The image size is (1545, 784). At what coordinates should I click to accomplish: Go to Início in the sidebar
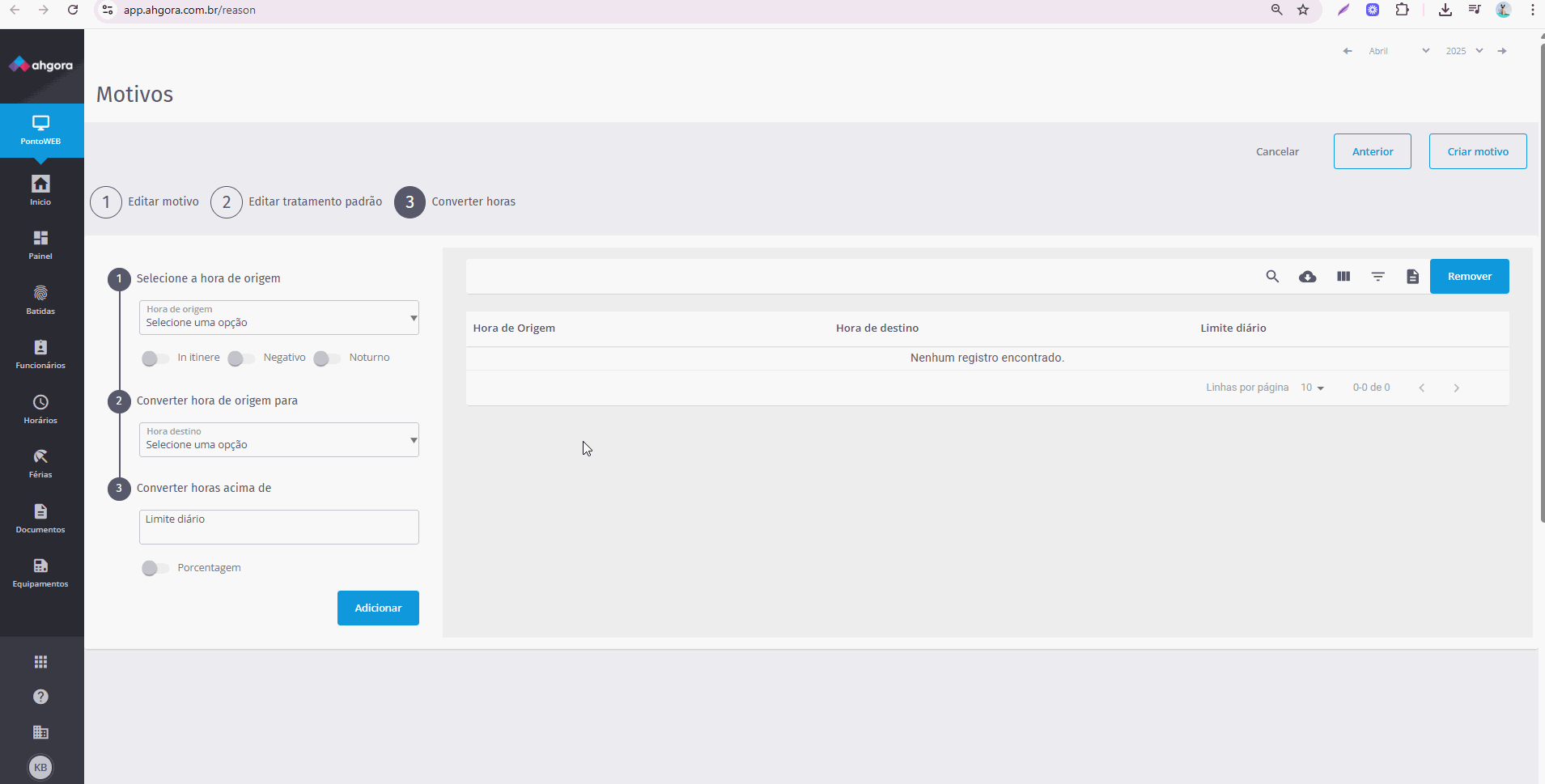coord(40,190)
